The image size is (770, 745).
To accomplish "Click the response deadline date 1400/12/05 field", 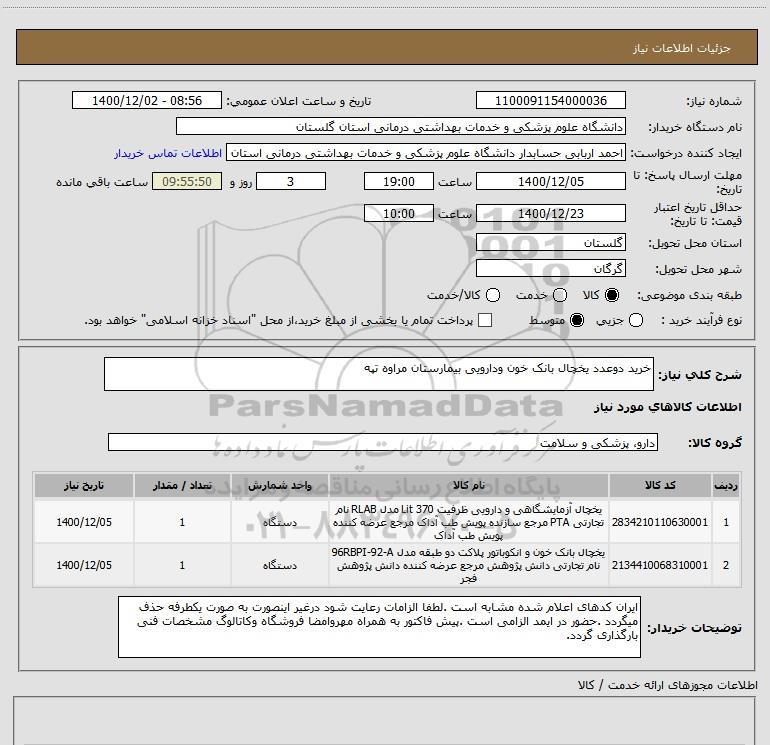I will click(x=550, y=182).
